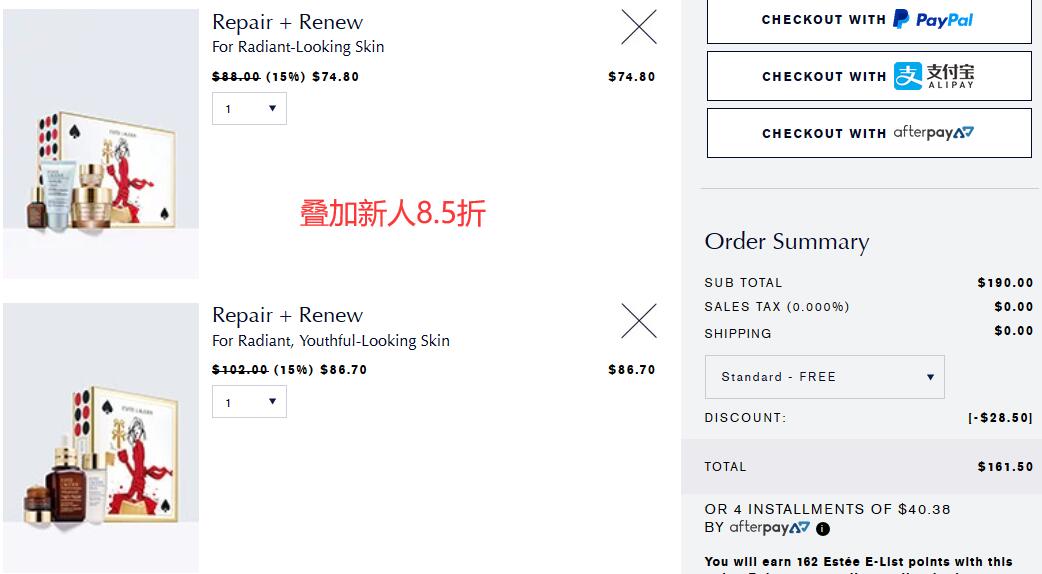The height and width of the screenshot is (574, 1042).
Task: Open the first Repair + Renew product image
Action: (100, 144)
